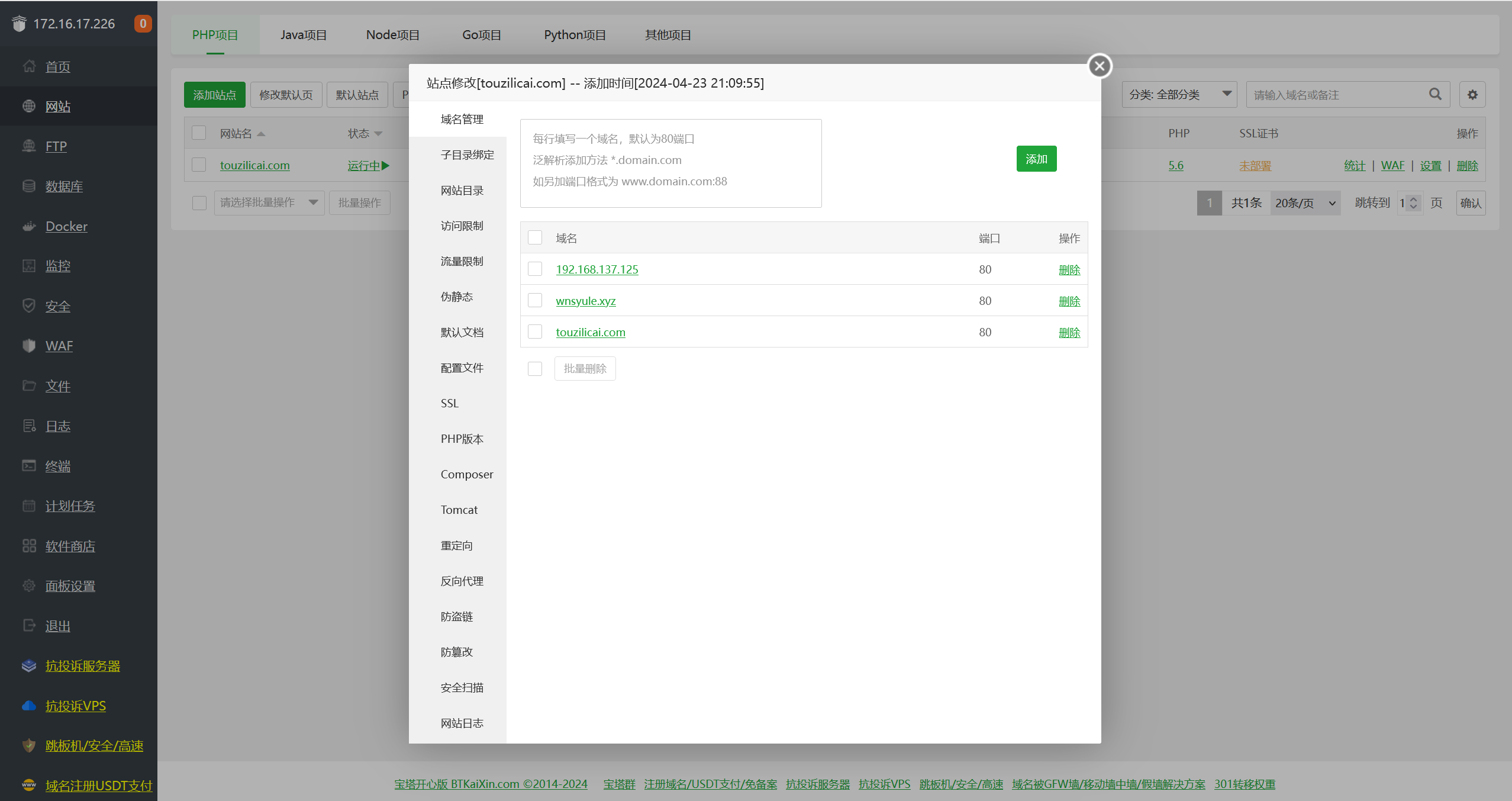Switch to the Java项目 tab

point(303,35)
